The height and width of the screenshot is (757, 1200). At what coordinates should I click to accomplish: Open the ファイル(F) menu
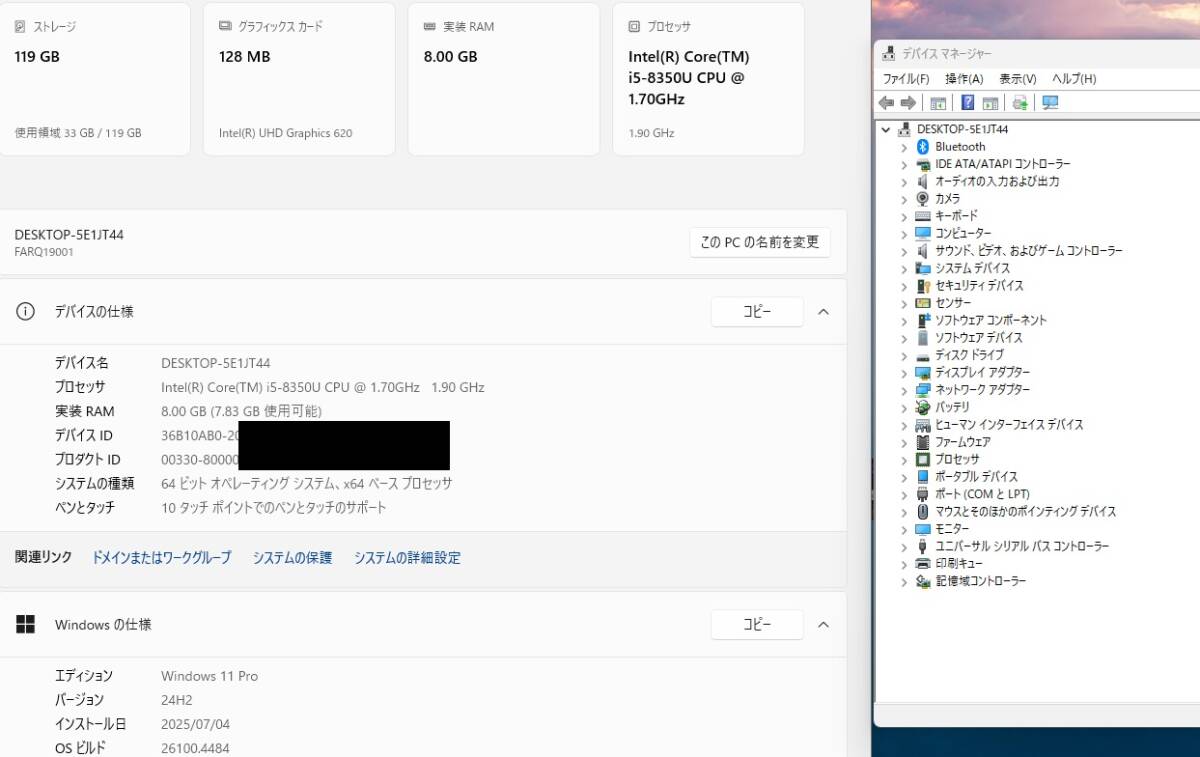point(906,79)
